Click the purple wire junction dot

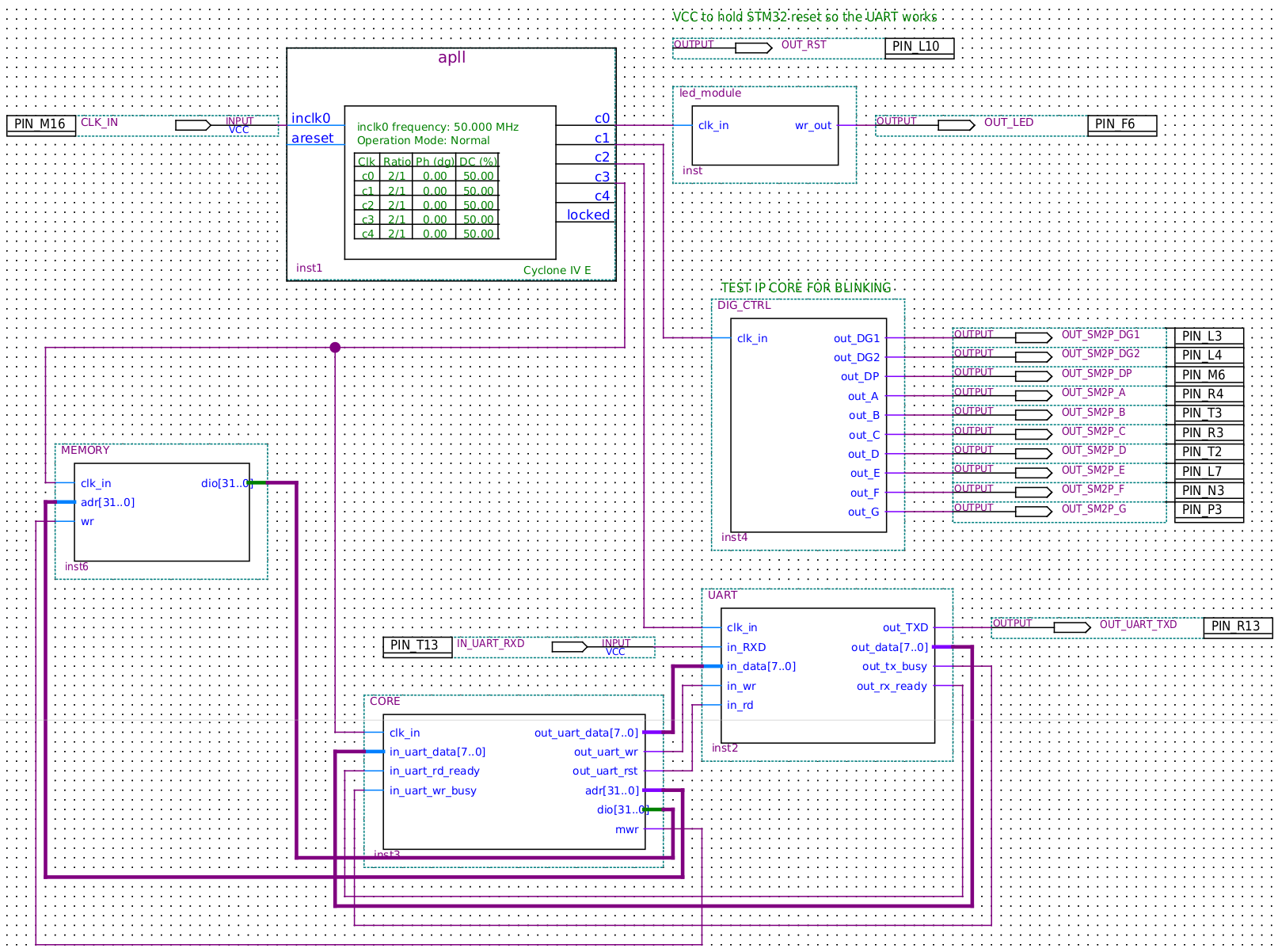(x=335, y=347)
